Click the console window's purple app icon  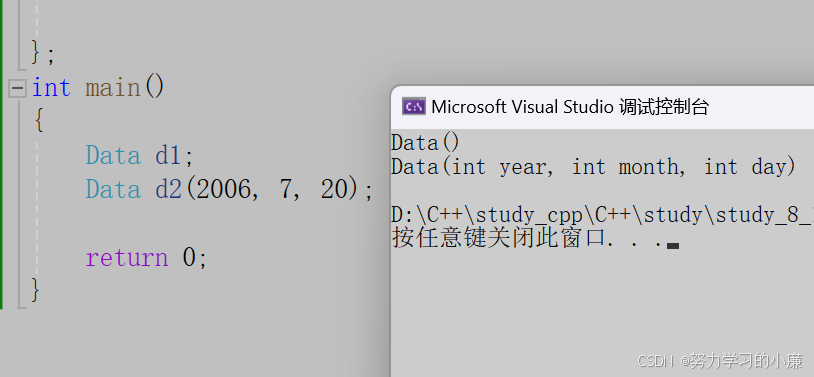tap(414, 106)
